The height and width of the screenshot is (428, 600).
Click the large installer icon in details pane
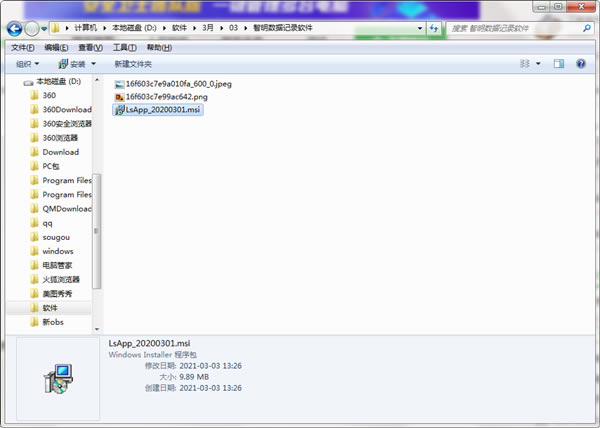(57, 377)
